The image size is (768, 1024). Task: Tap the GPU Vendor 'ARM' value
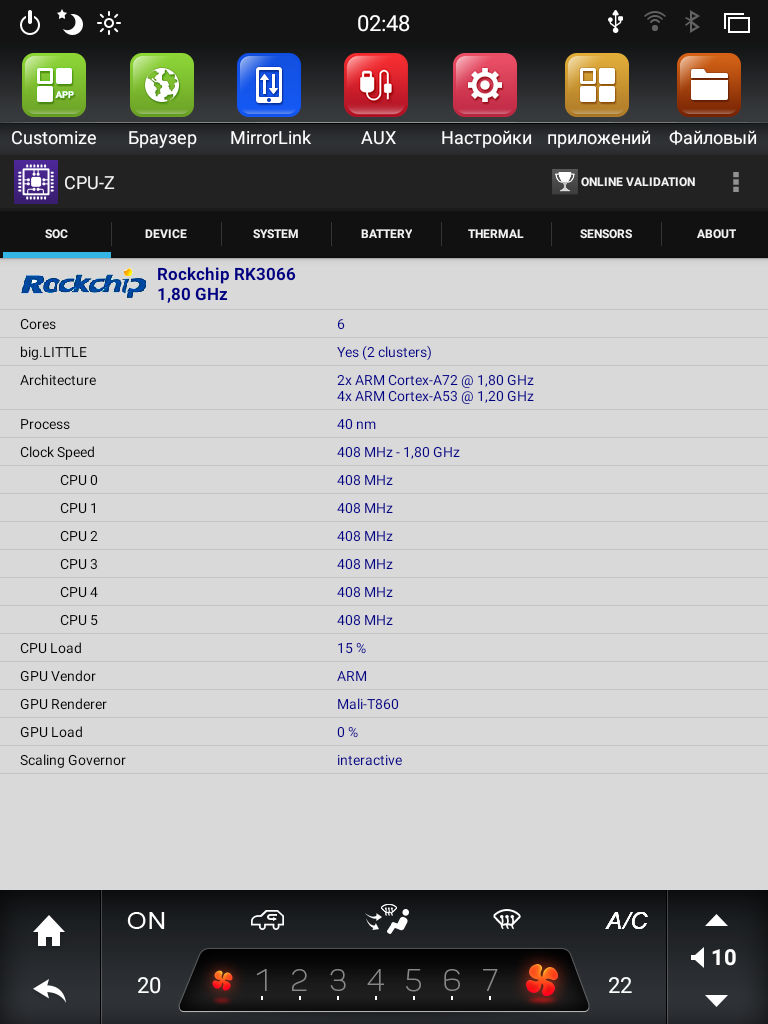tap(352, 677)
